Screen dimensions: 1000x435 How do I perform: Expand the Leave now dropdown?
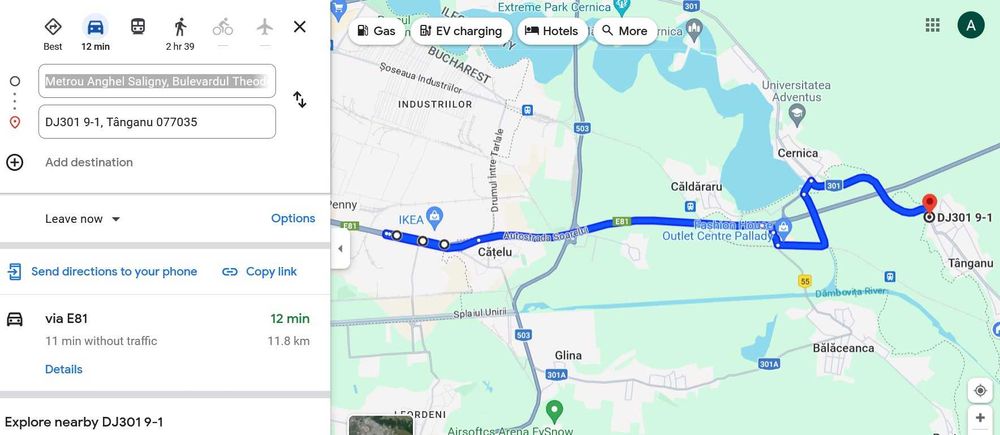pyautogui.click(x=83, y=219)
